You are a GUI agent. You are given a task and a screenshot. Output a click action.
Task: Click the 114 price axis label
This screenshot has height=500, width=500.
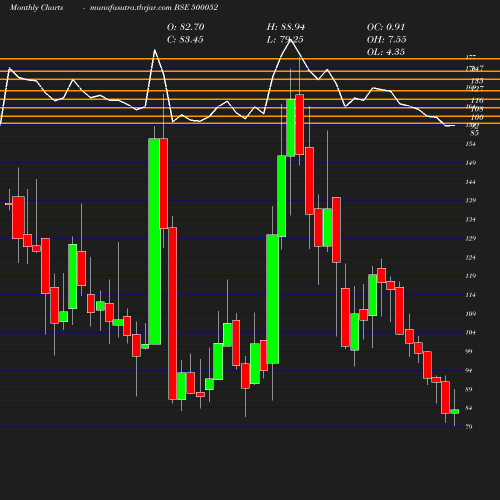click(x=470, y=295)
